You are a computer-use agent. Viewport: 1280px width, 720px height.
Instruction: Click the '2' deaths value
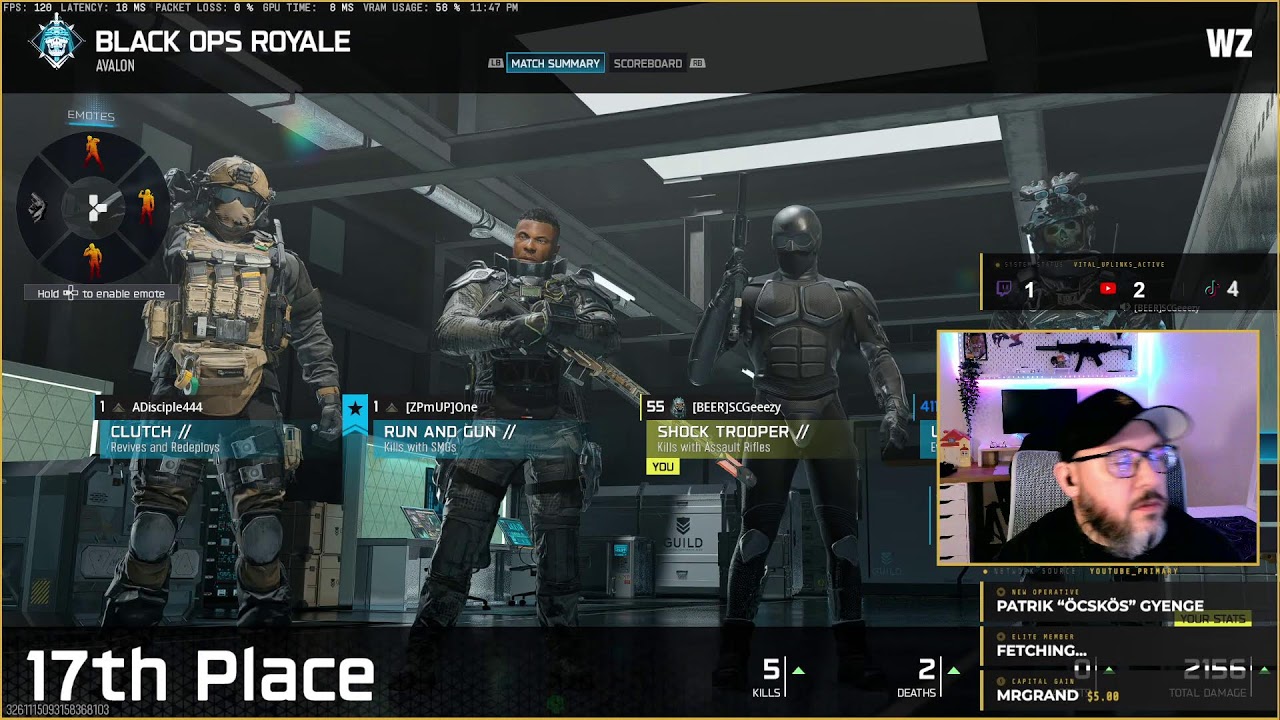click(x=927, y=669)
